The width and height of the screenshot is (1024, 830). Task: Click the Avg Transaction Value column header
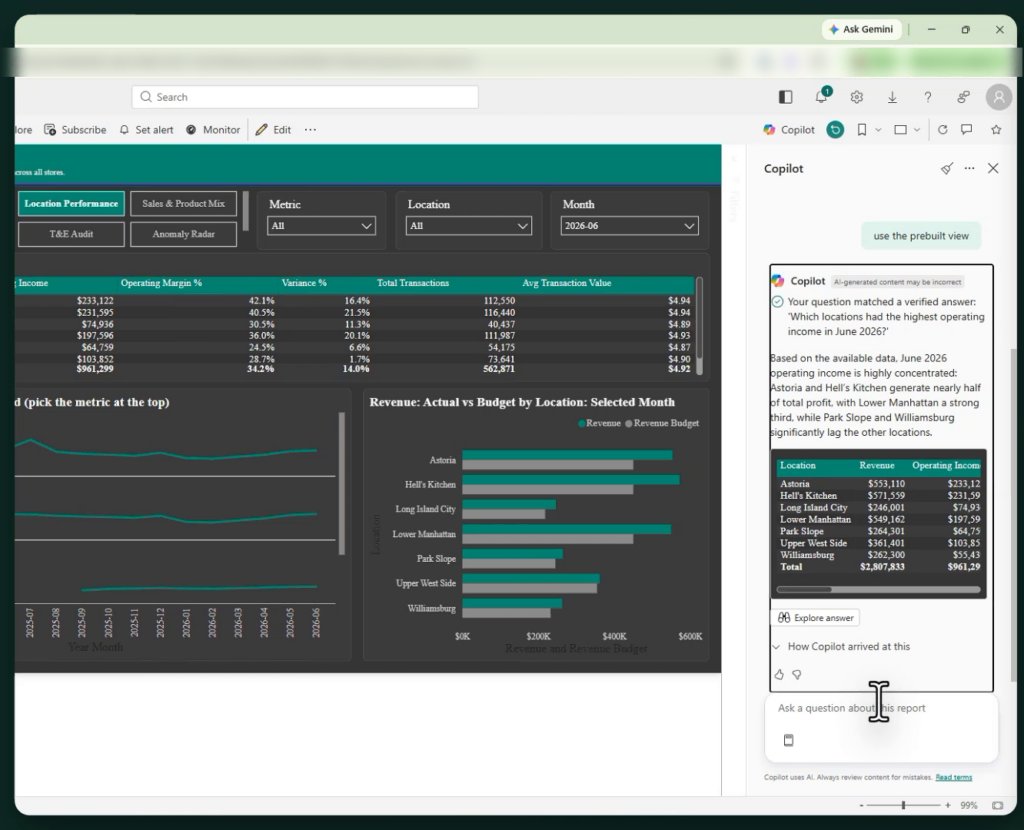pos(567,283)
